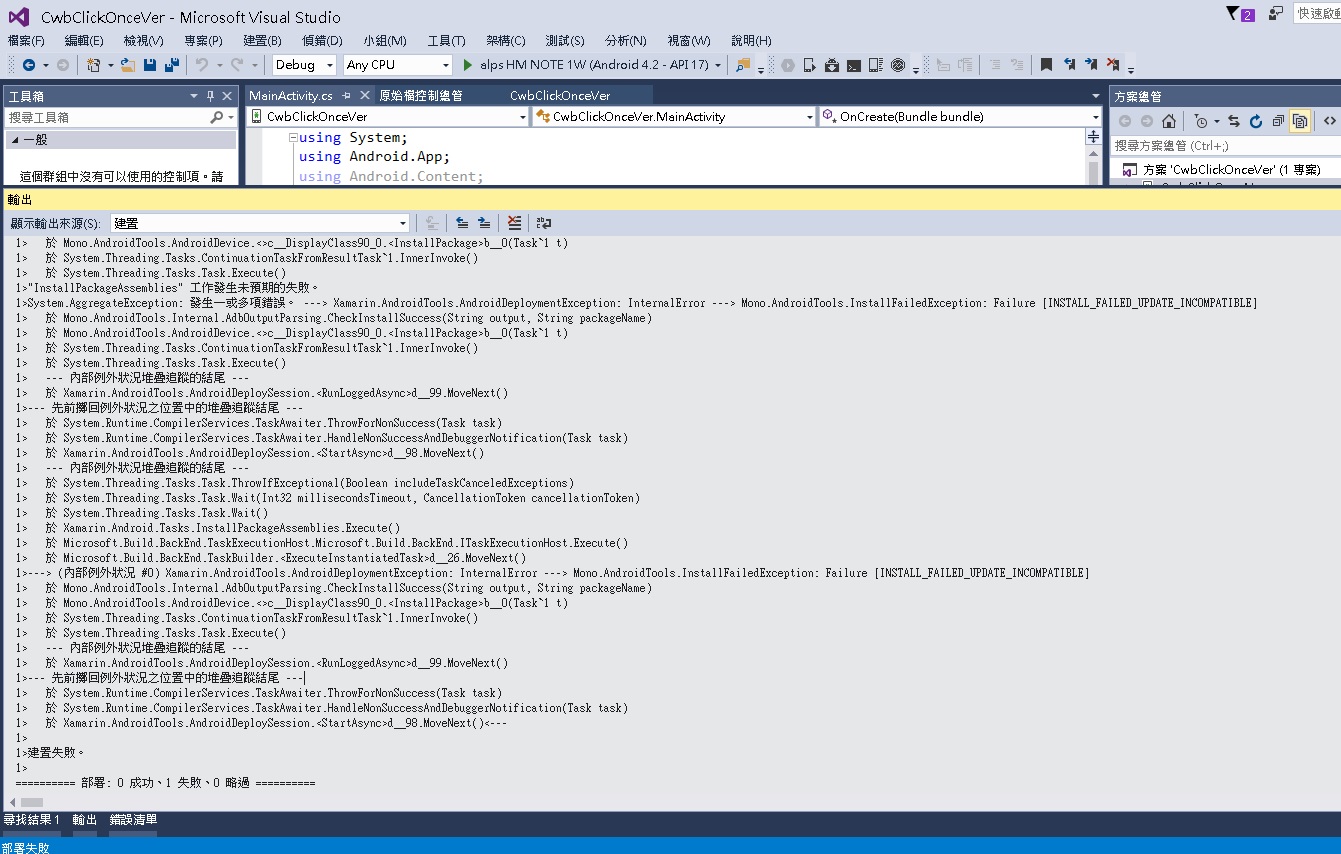The width and height of the screenshot is (1341, 854).
Task: Open the 工具(T) menu
Action: point(446,41)
